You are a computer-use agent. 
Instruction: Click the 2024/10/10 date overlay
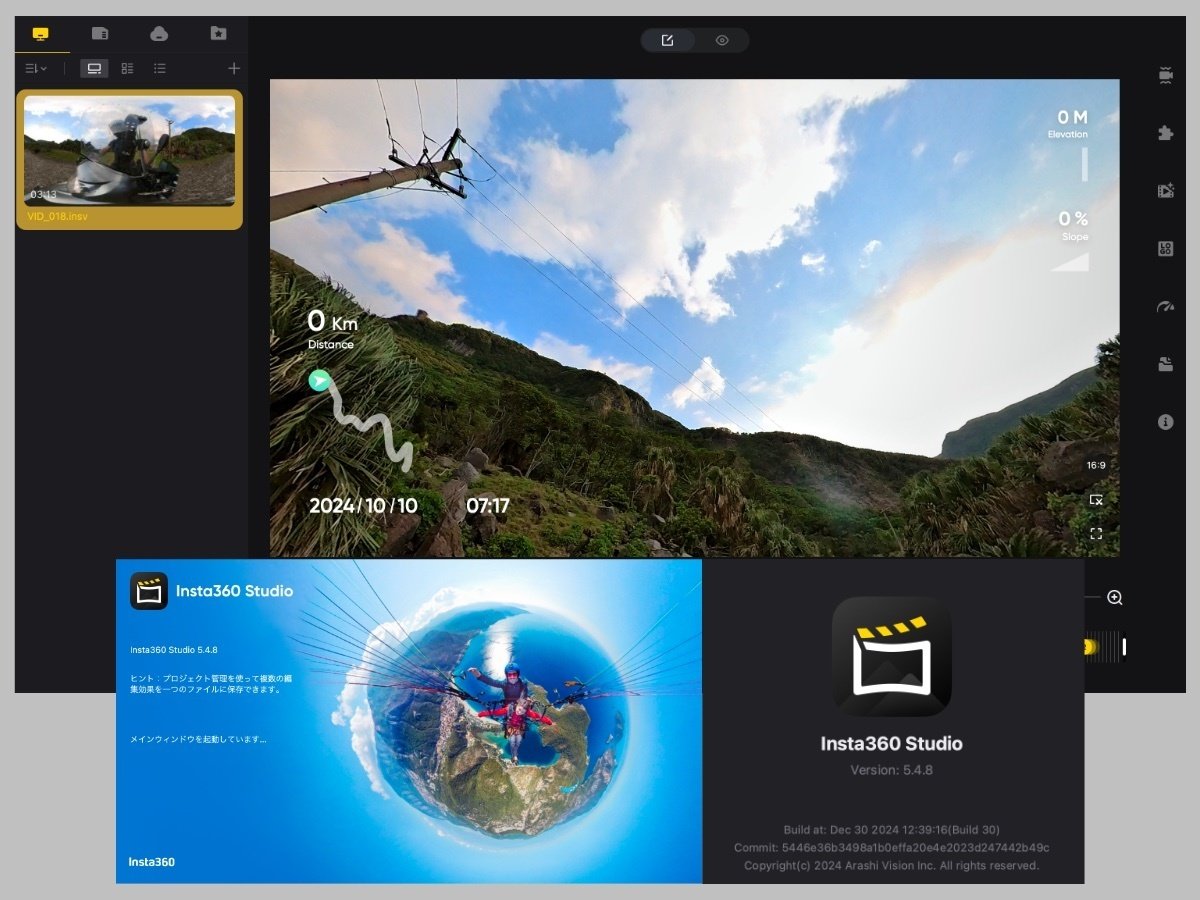point(363,506)
